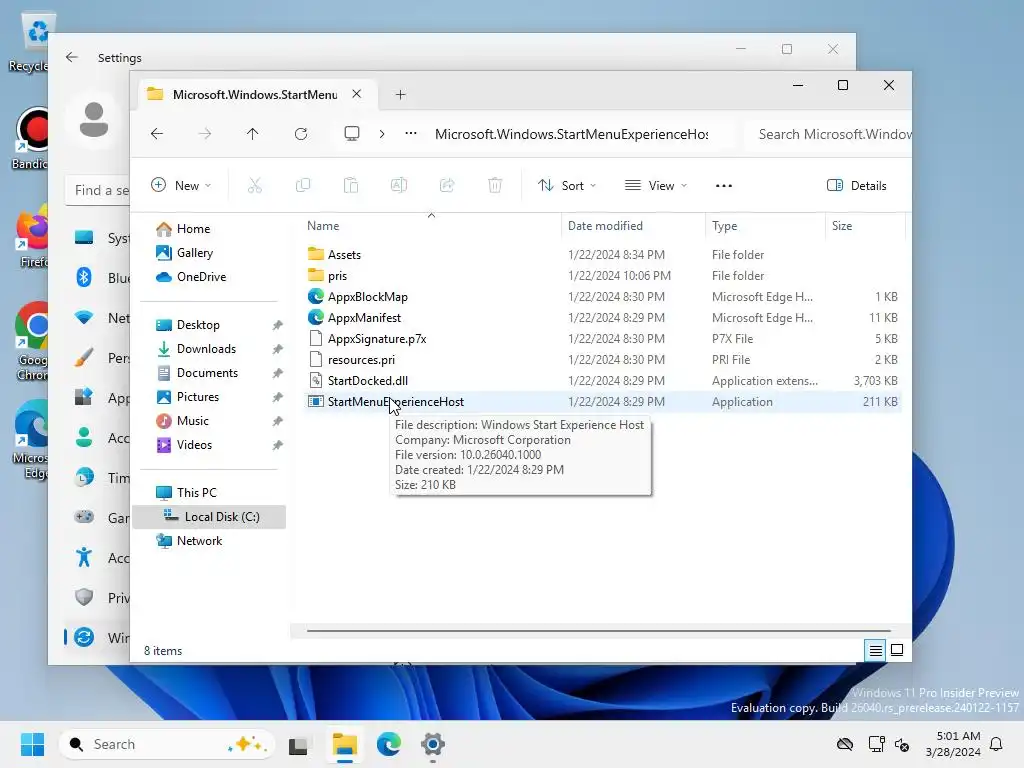
Task: Switch to large thumbnails view icon in status bar
Action: (897, 650)
